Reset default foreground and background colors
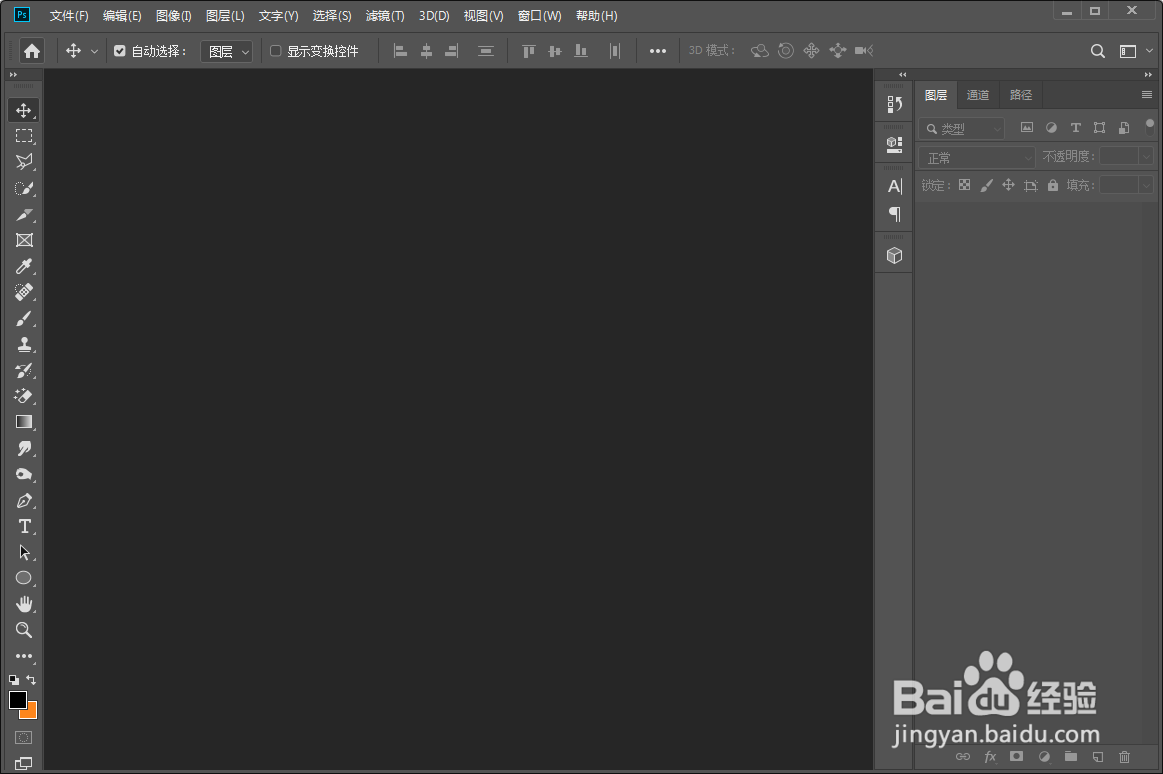This screenshot has height=774, width=1163. point(13,679)
